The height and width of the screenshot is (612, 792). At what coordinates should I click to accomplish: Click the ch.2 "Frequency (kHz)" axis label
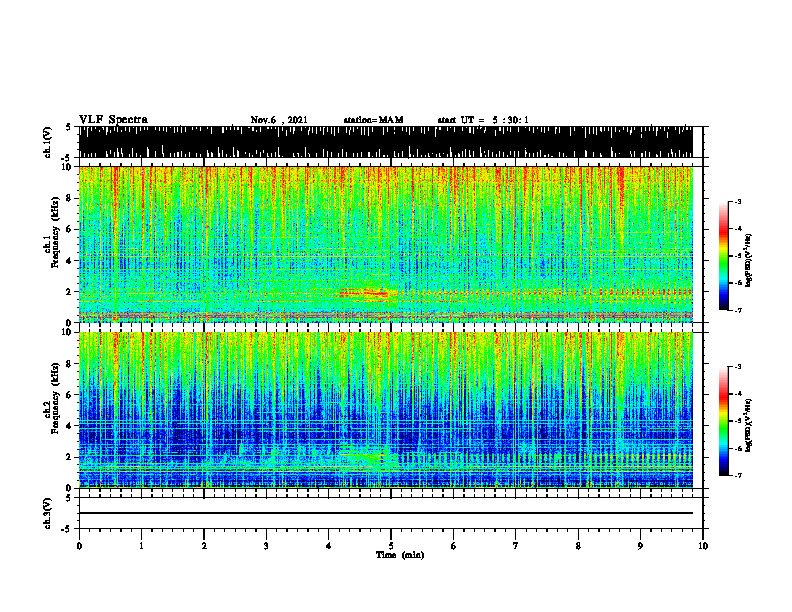point(56,398)
